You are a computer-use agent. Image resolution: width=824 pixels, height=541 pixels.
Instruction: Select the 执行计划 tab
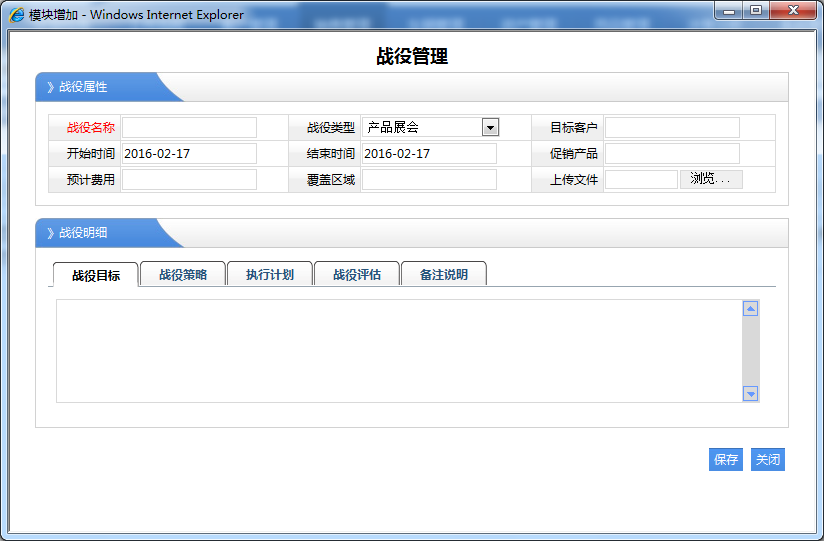pyautogui.click(x=270, y=274)
